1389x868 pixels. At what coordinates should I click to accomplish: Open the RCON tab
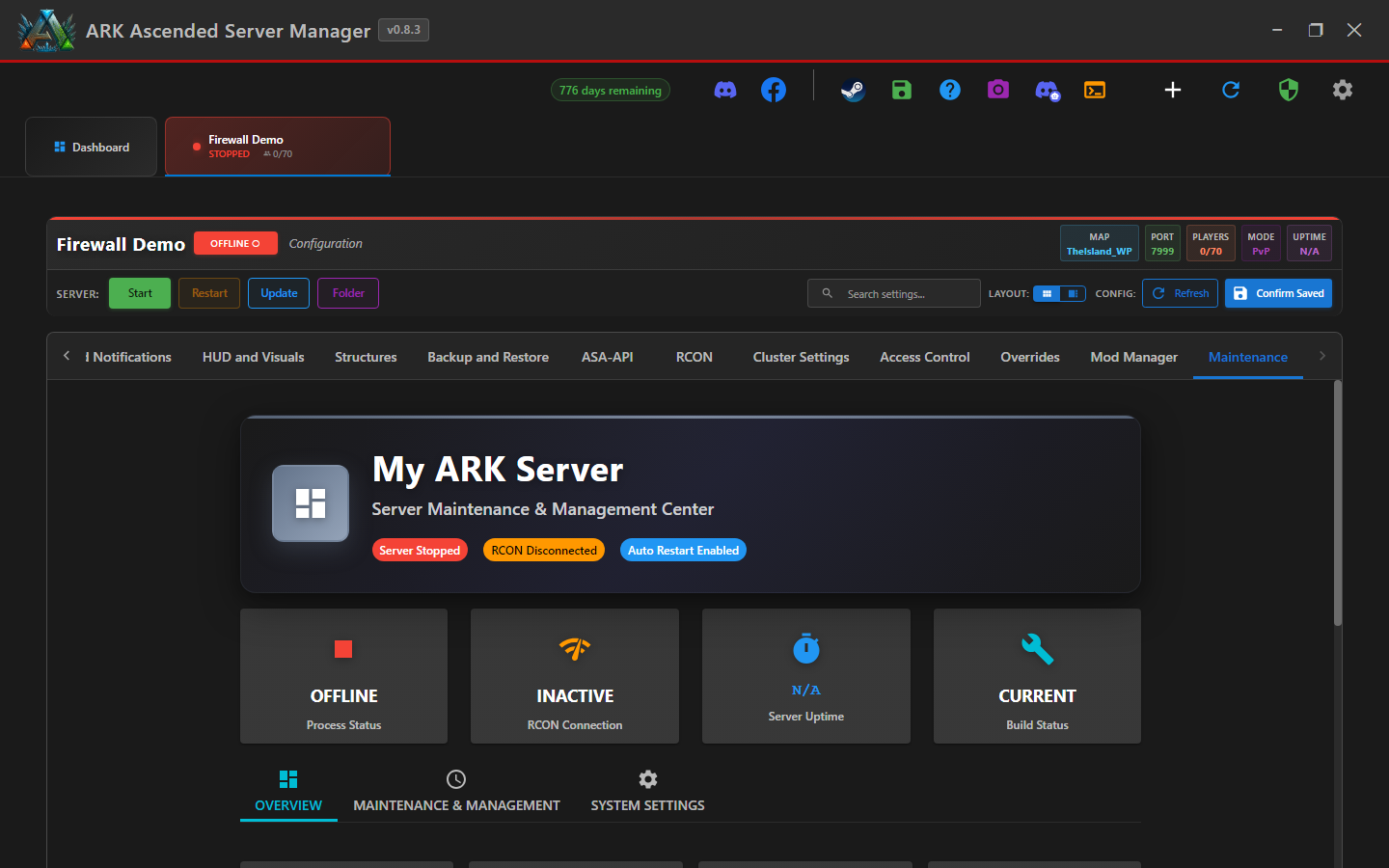click(x=694, y=357)
